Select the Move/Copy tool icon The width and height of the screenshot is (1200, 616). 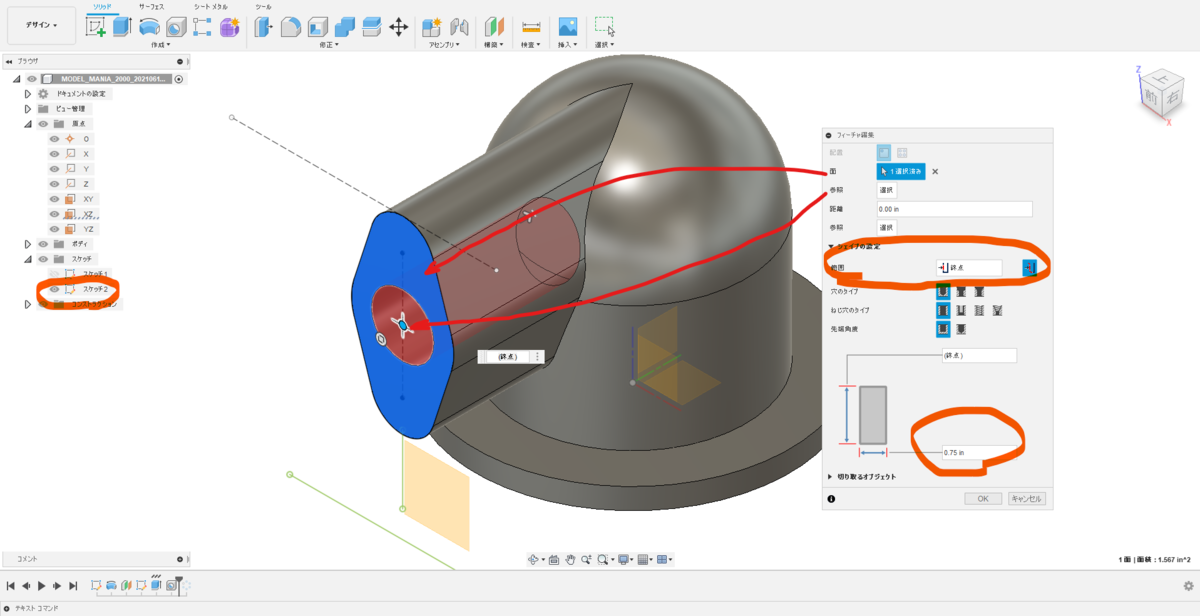coord(398,27)
